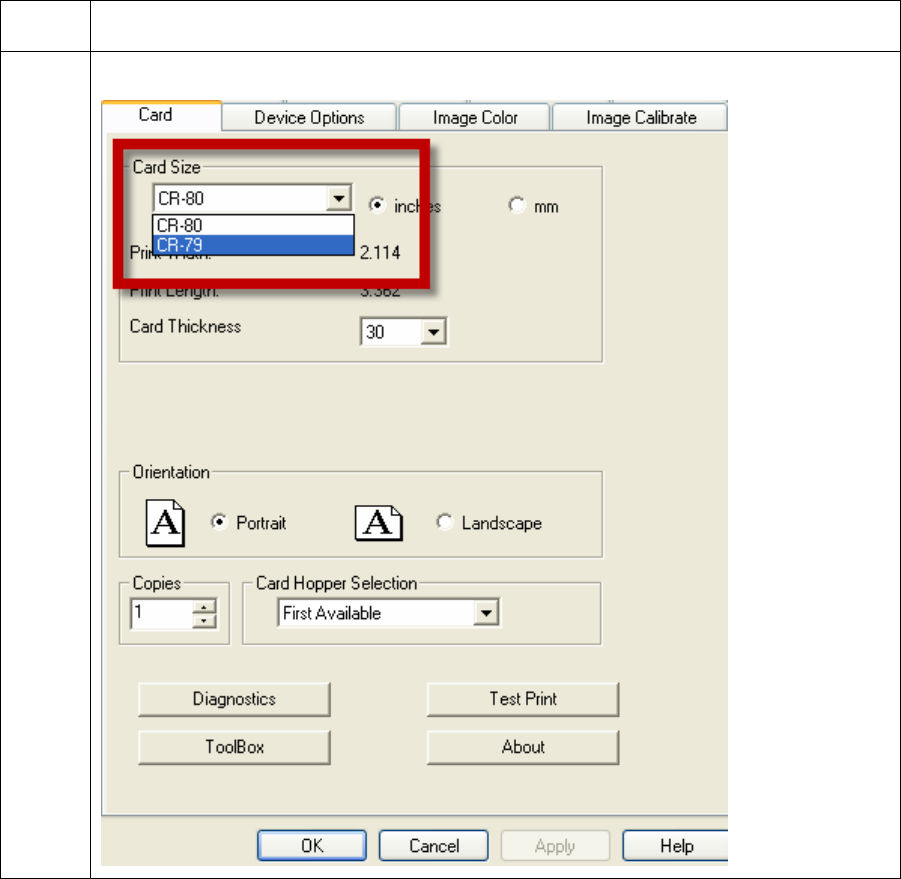Click the Cancel button
The image size is (901, 879).
click(434, 845)
